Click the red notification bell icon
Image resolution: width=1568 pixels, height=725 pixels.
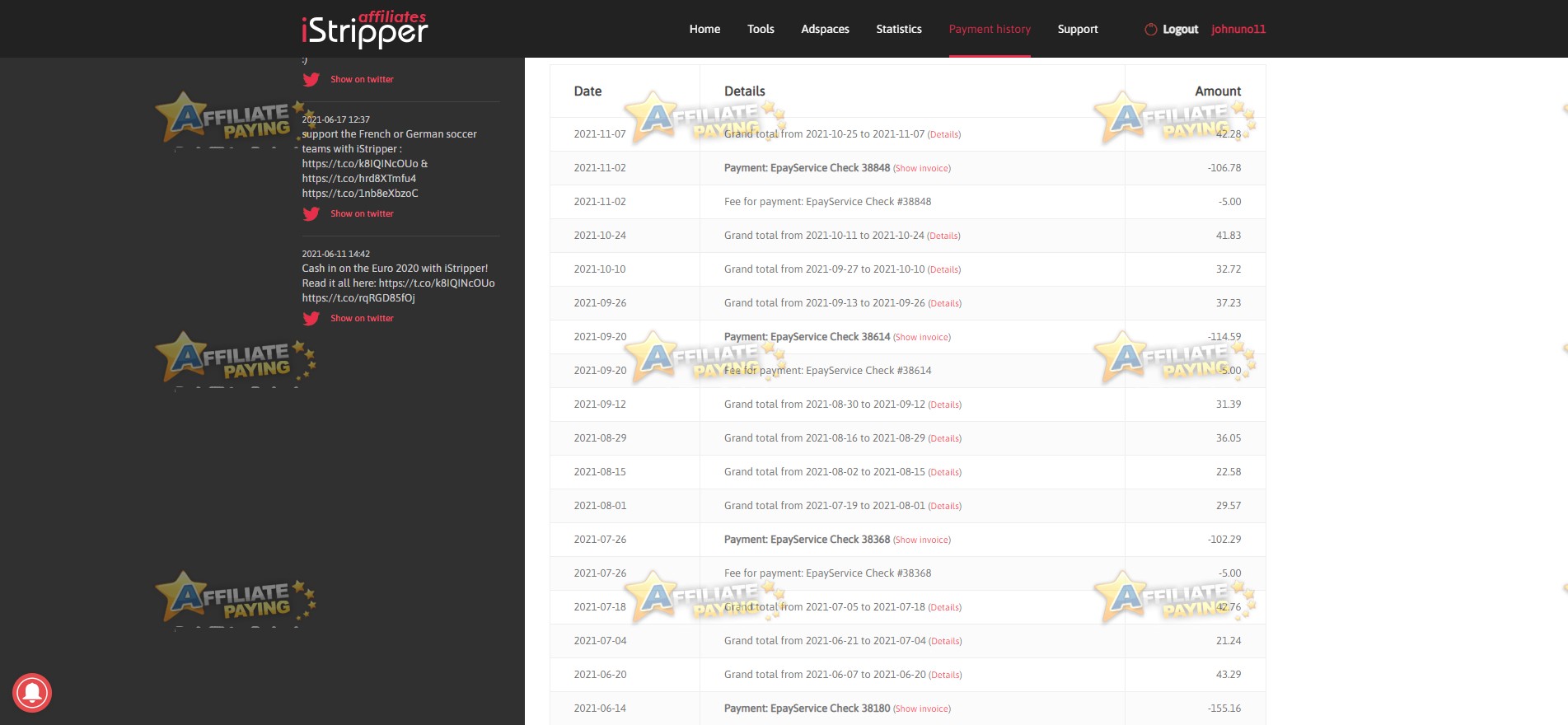pyautogui.click(x=32, y=692)
